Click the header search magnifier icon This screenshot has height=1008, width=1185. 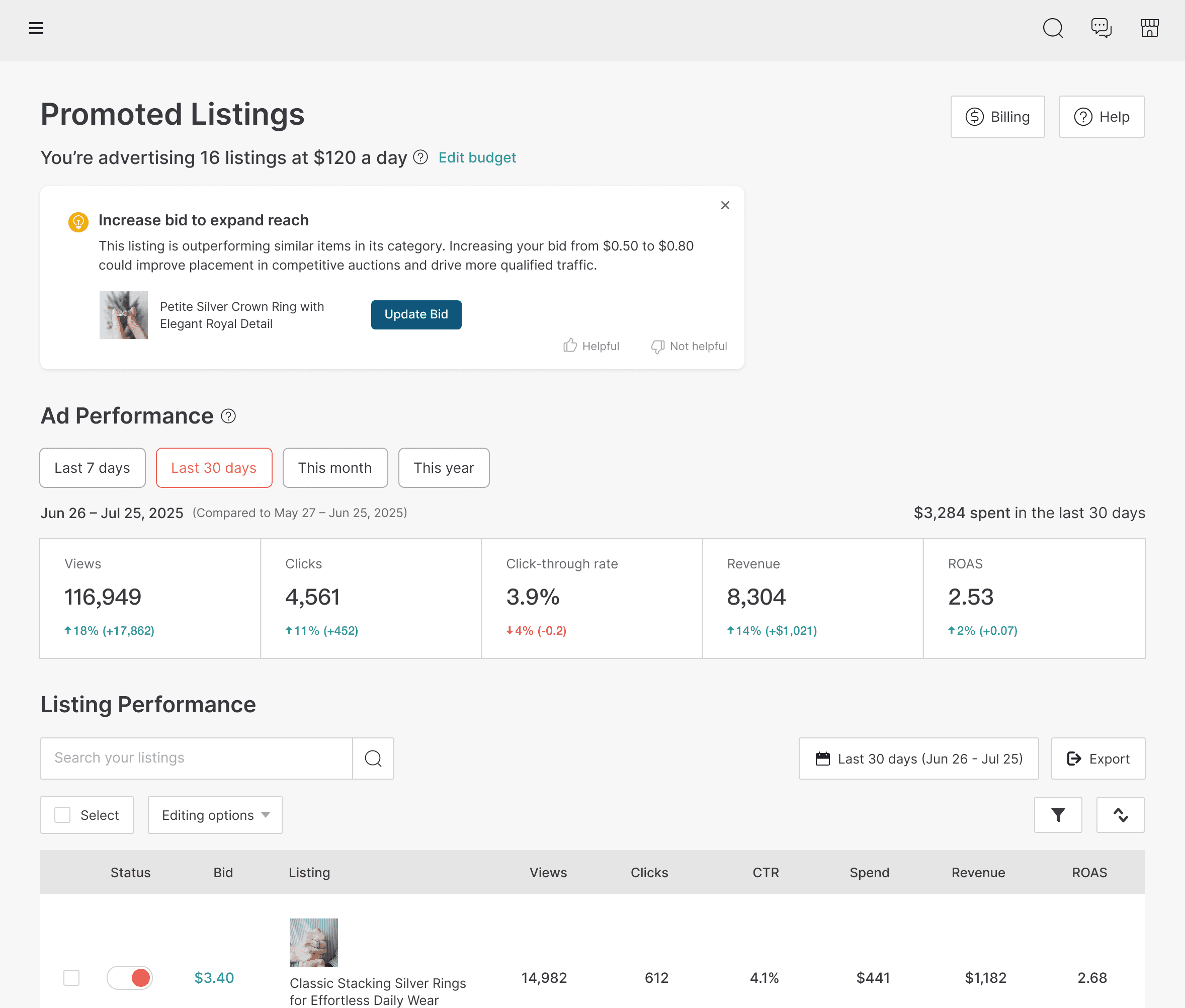[x=1052, y=28]
